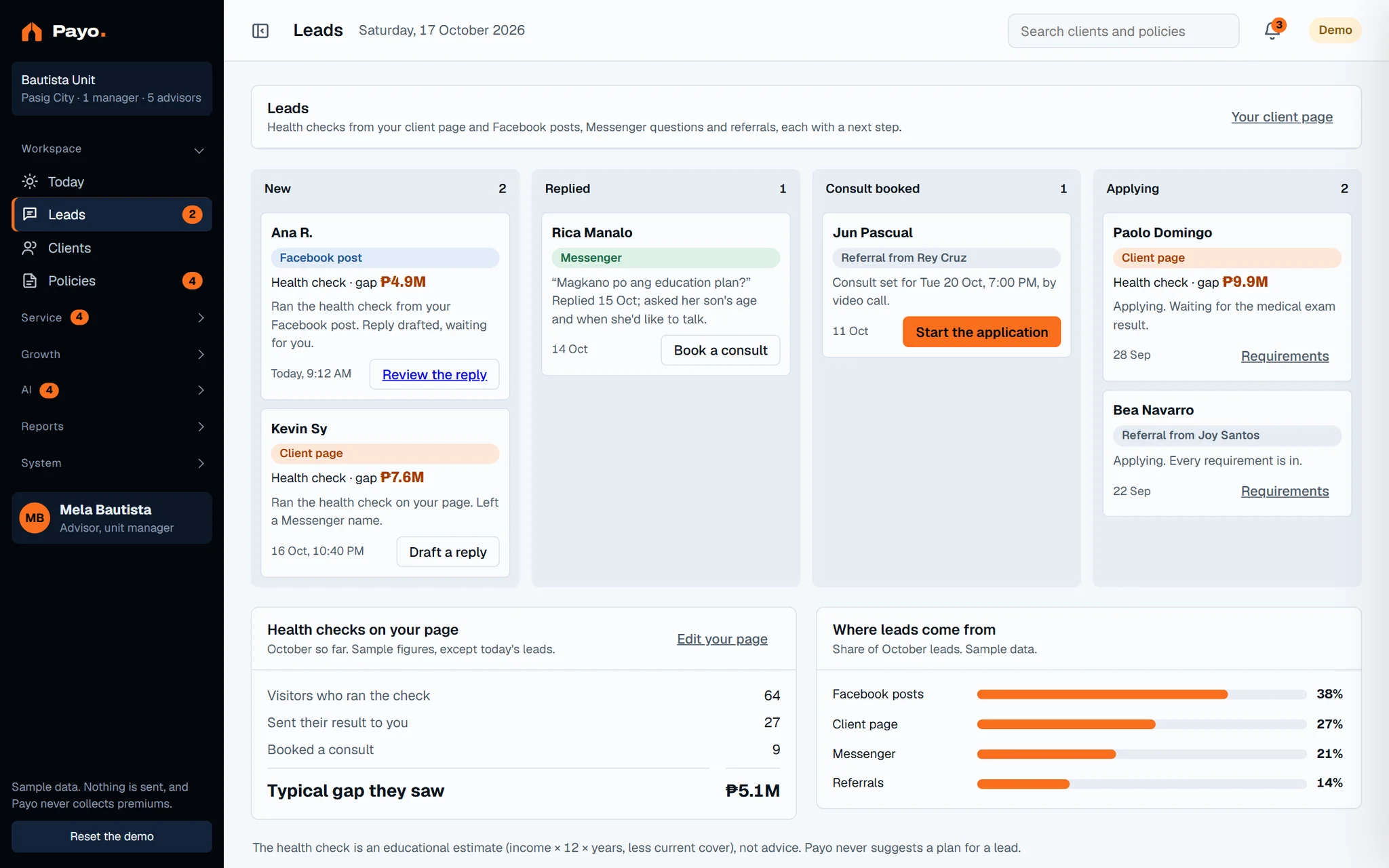
Task: Click the Referrals share bar
Action: click(x=1141, y=784)
